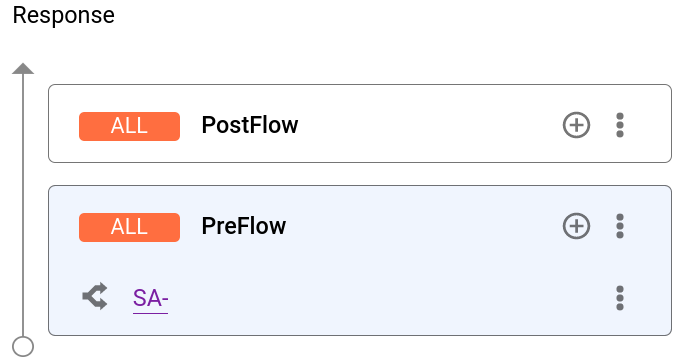Image resolution: width=678 pixels, height=362 pixels.
Task: Open the SA- policy link
Action: [x=150, y=298]
